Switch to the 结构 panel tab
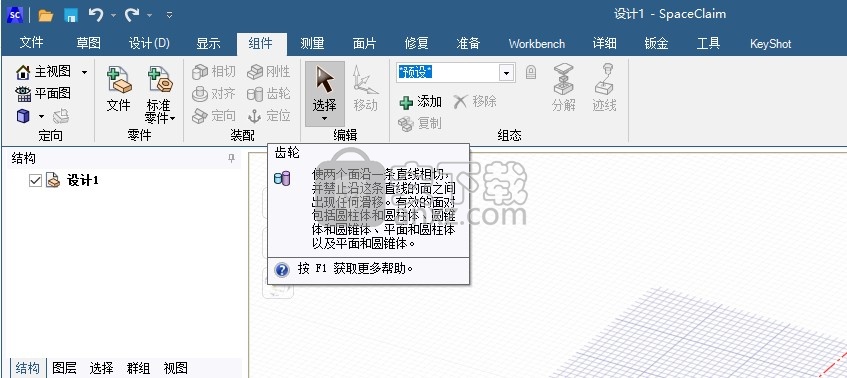The image size is (847, 378). [27, 368]
